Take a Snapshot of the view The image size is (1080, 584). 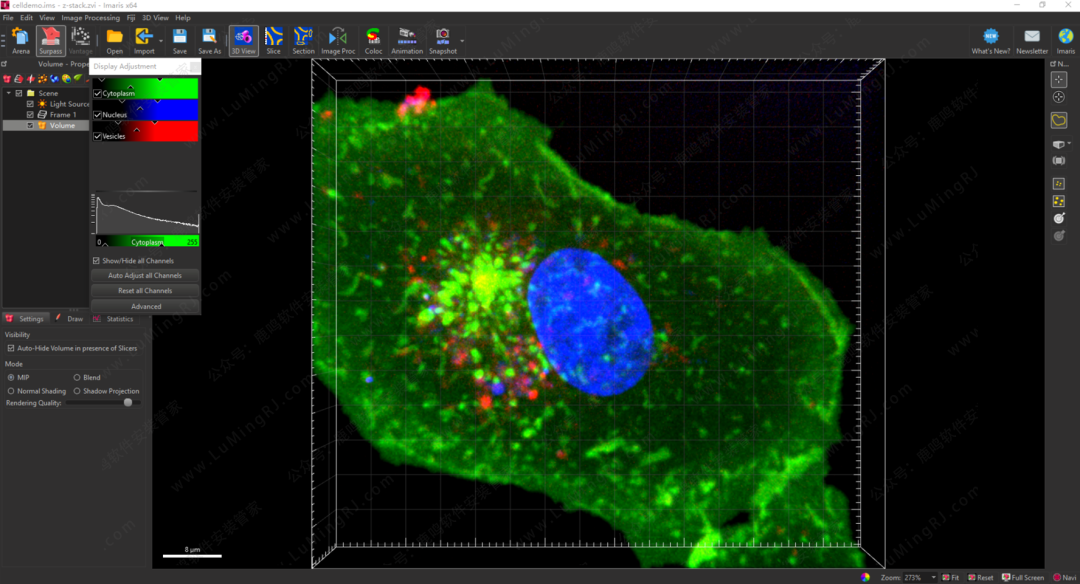click(x=442, y=39)
